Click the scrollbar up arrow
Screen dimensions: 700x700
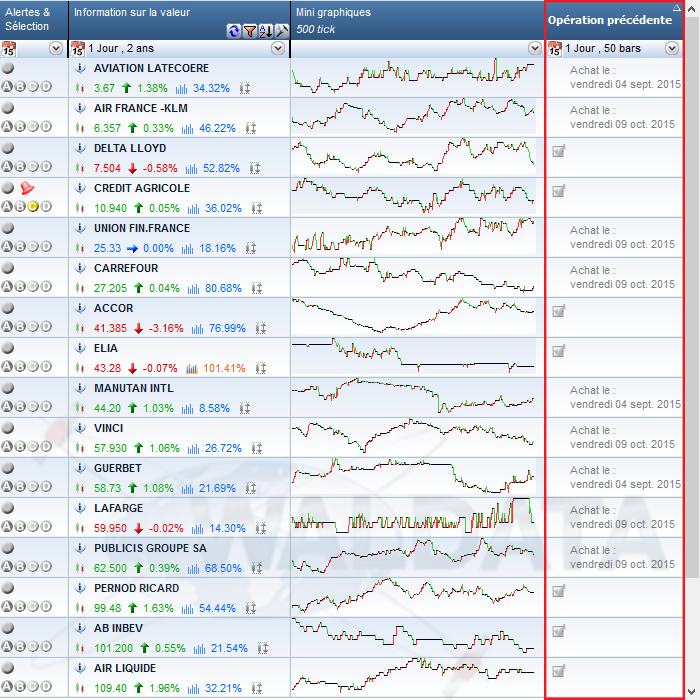click(x=692, y=9)
